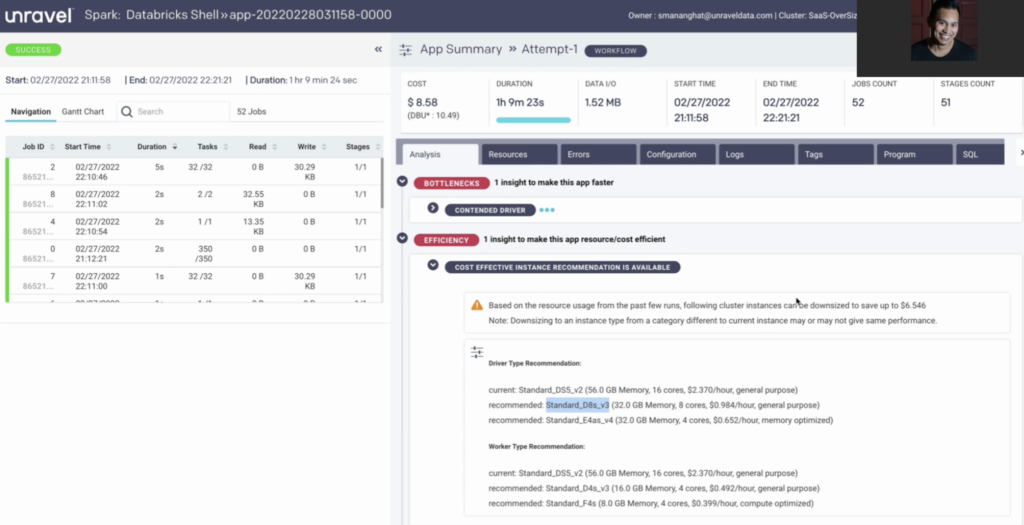Click the job table vertical scrollbar
The height and width of the screenshot is (525, 1024).
pos(382,183)
